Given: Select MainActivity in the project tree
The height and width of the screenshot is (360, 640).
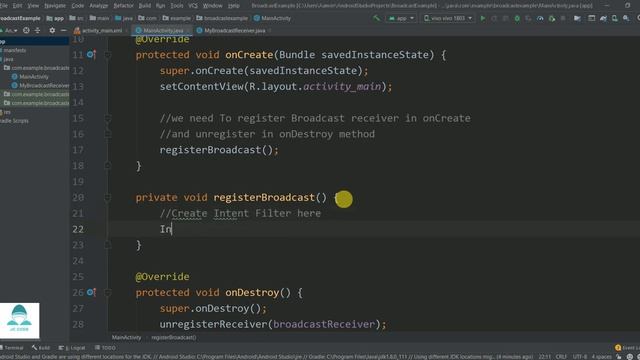Looking at the screenshot, I should click(x=31, y=77).
